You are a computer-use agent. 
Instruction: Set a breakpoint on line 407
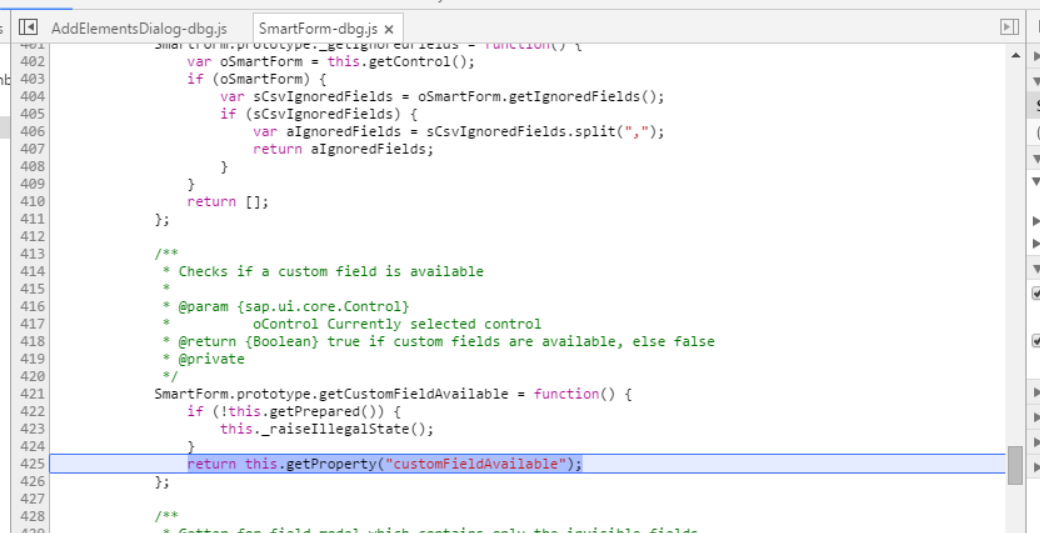coord(31,149)
